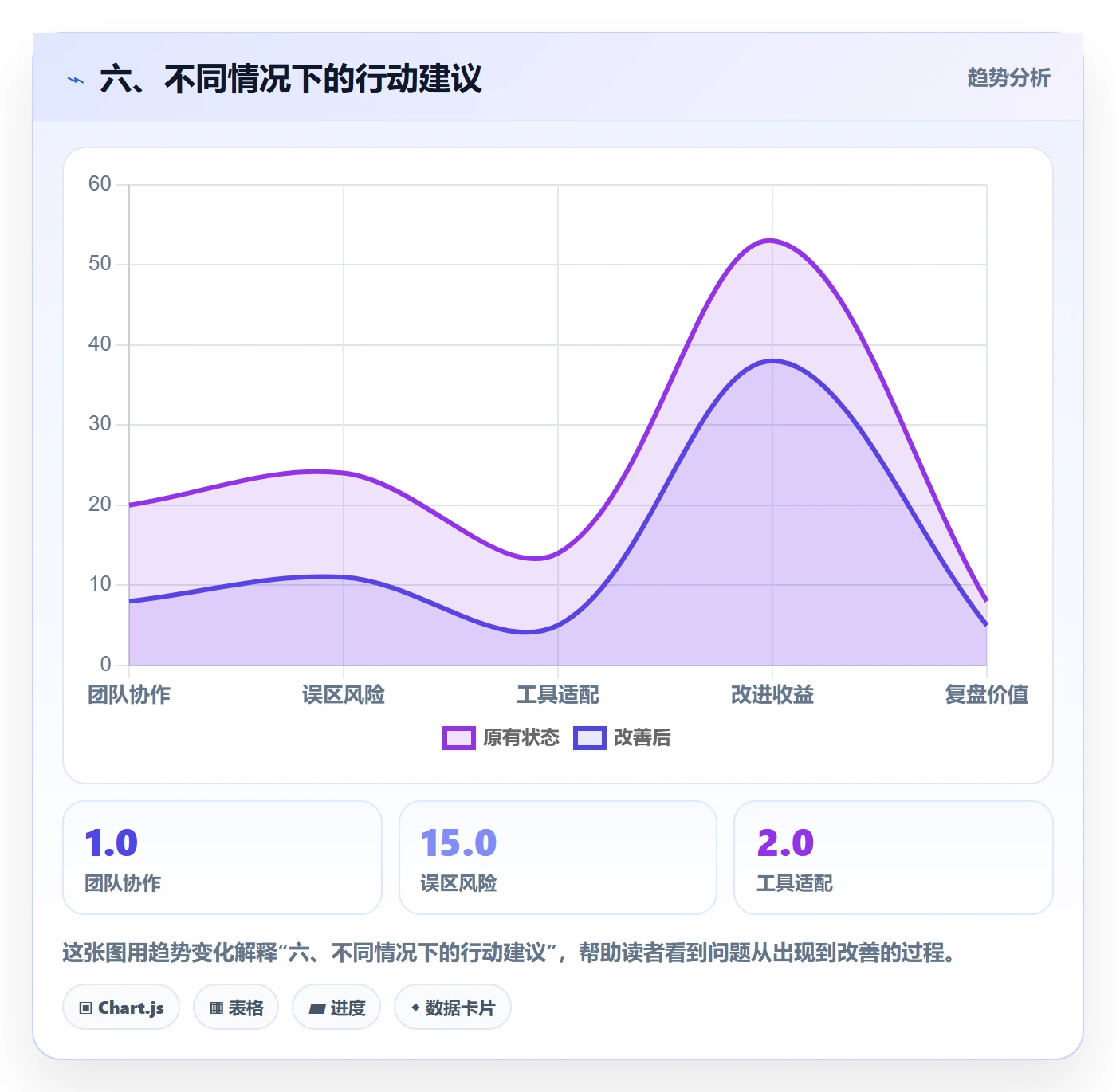Open the 15.0 误区风险 stat card
This screenshot has height=1092, width=1116.
point(558,858)
